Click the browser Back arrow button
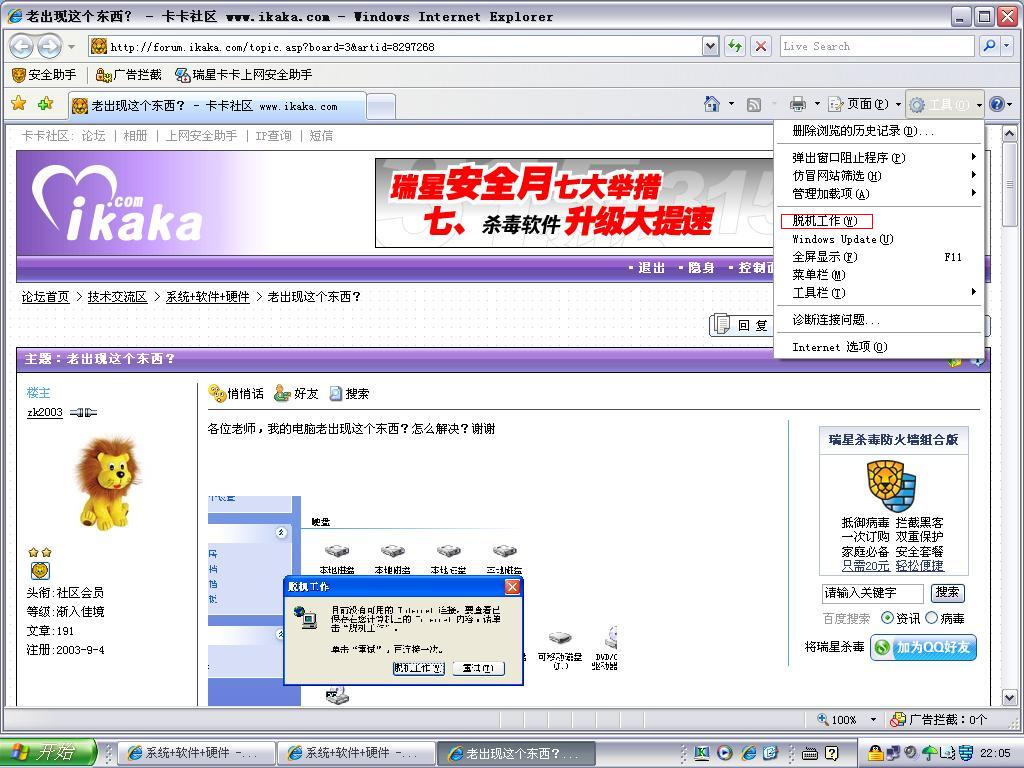 pyautogui.click(x=22, y=46)
